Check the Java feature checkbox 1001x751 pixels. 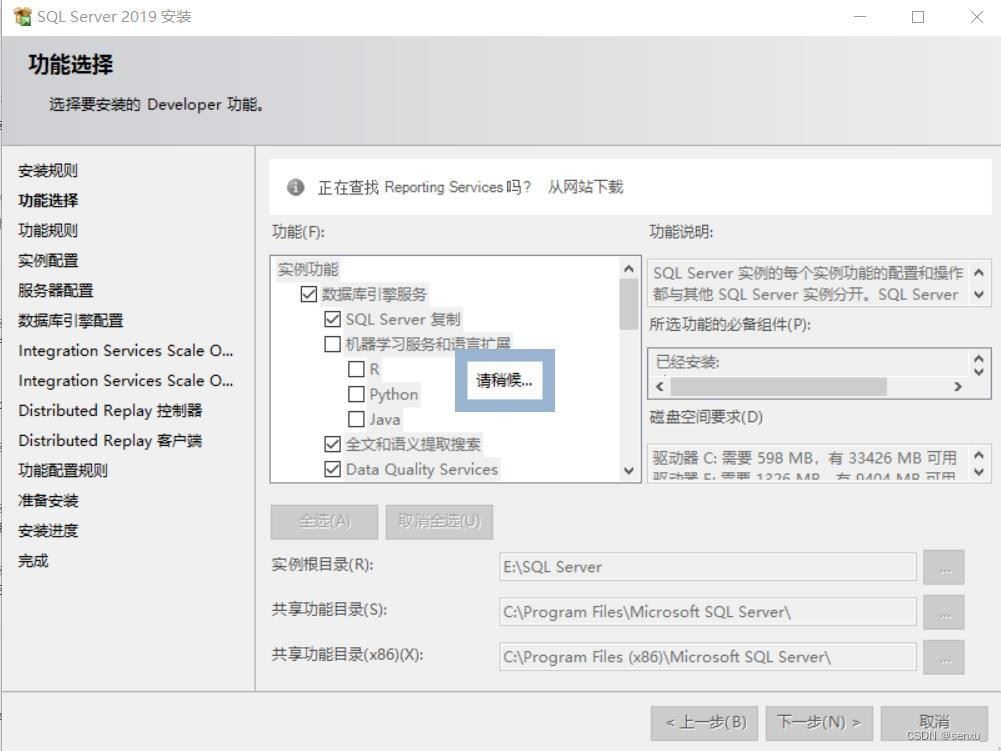click(356, 419)
